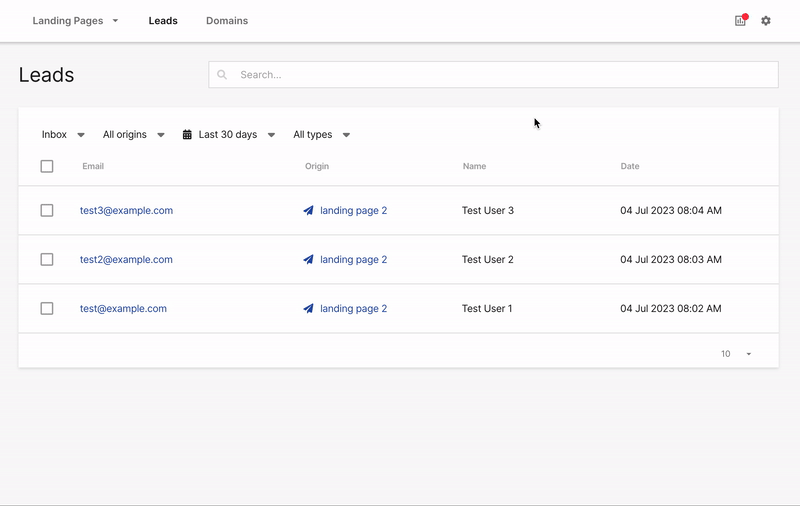This screenshot has width=800, height=506.
Task: Open the notifications icon with red badge
Action: (x=740, y=20)
